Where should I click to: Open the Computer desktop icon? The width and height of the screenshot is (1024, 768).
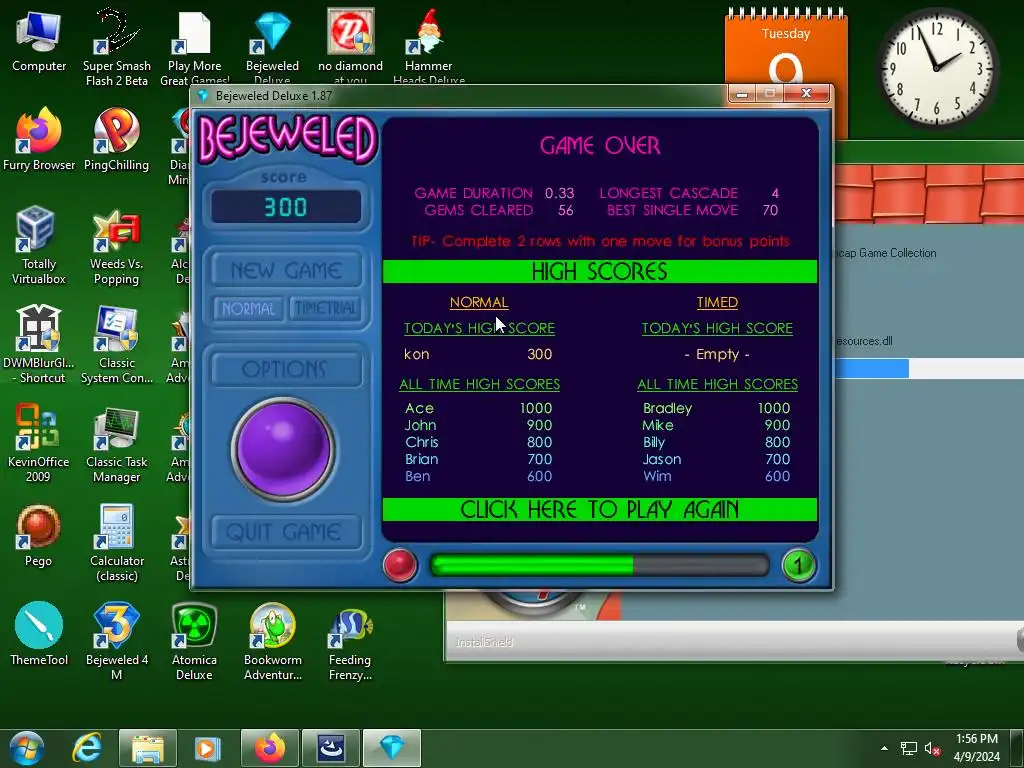tap(39, 42)
